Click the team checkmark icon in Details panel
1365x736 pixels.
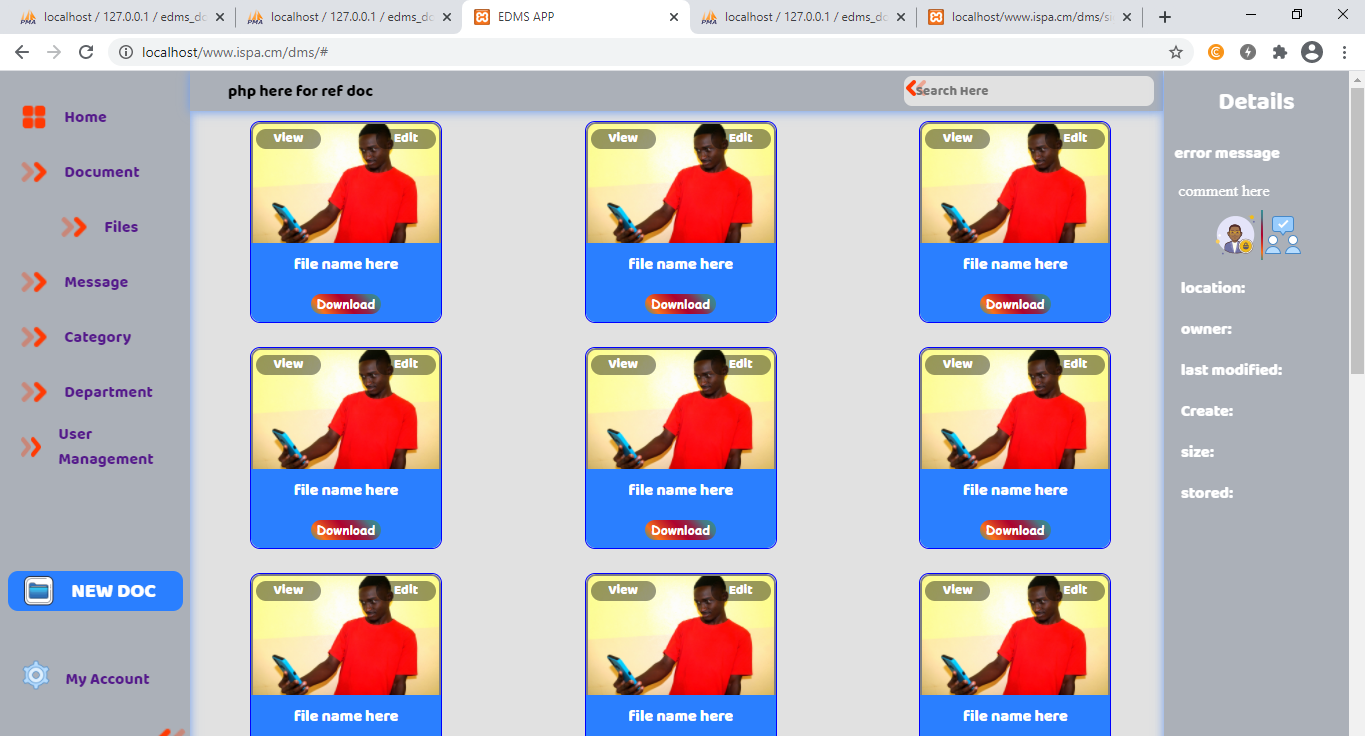[x=1283, y=235]
